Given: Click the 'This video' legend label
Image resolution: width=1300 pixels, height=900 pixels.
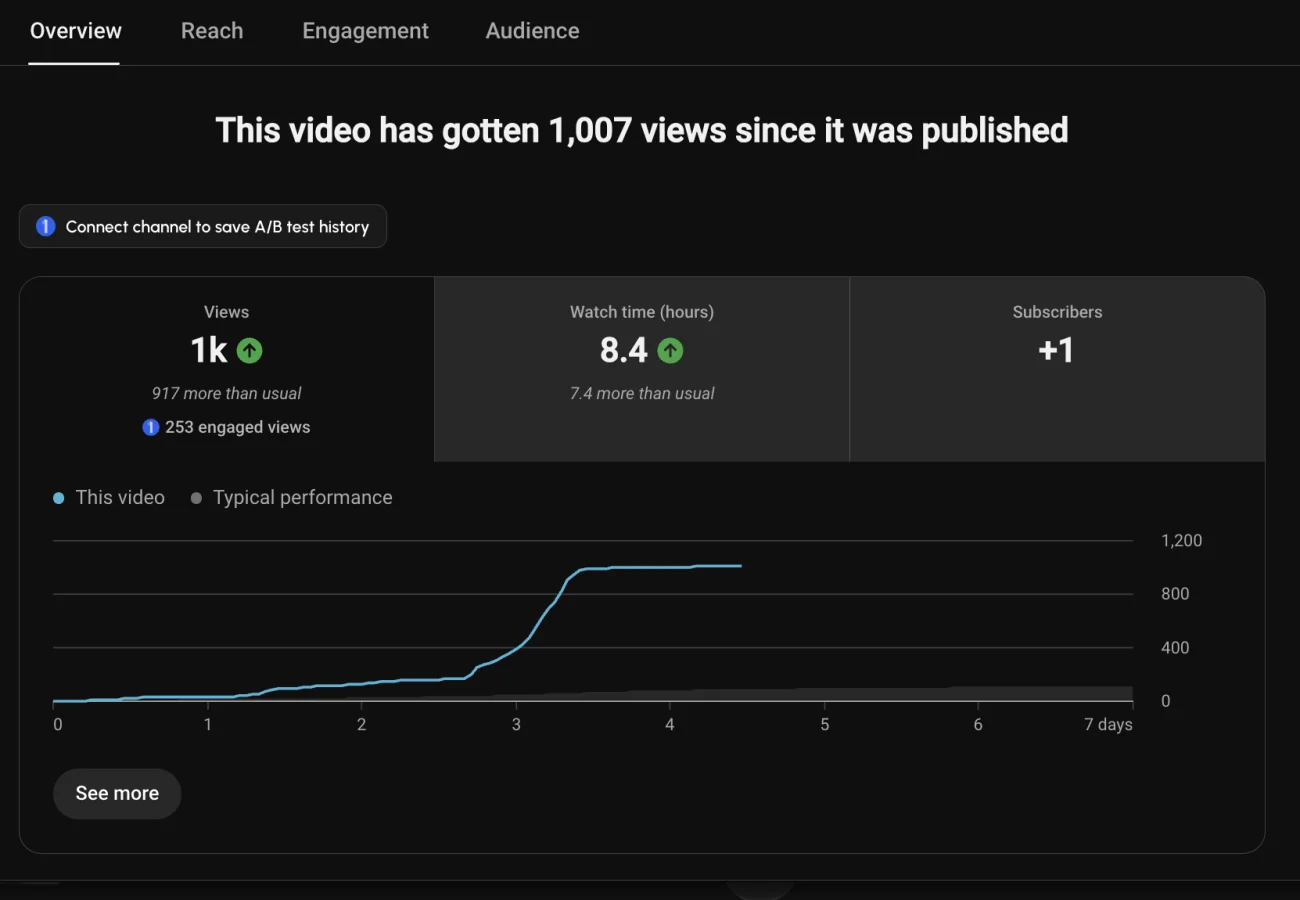Looking at the screenshot, I should (x=120, y=498).
